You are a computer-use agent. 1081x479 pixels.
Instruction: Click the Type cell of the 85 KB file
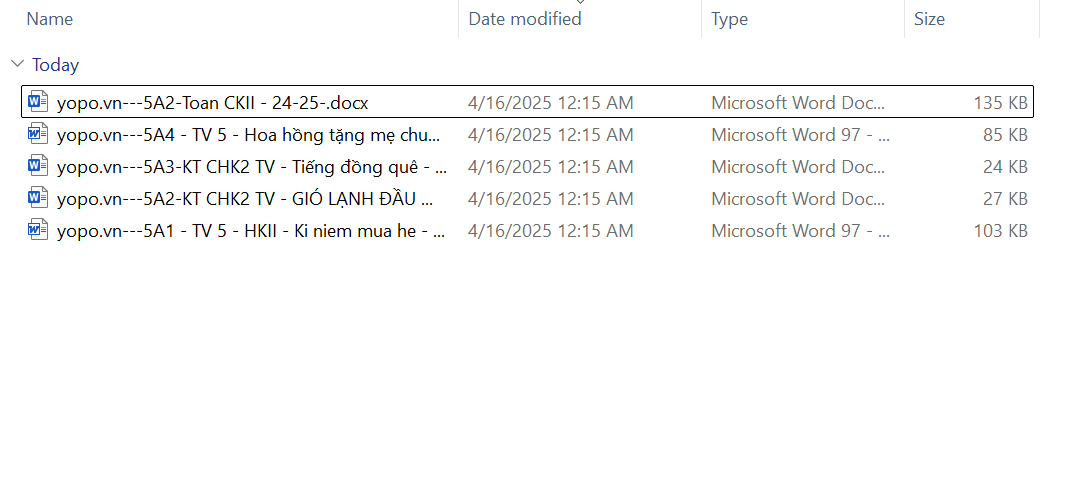click(x=800, y=134)
